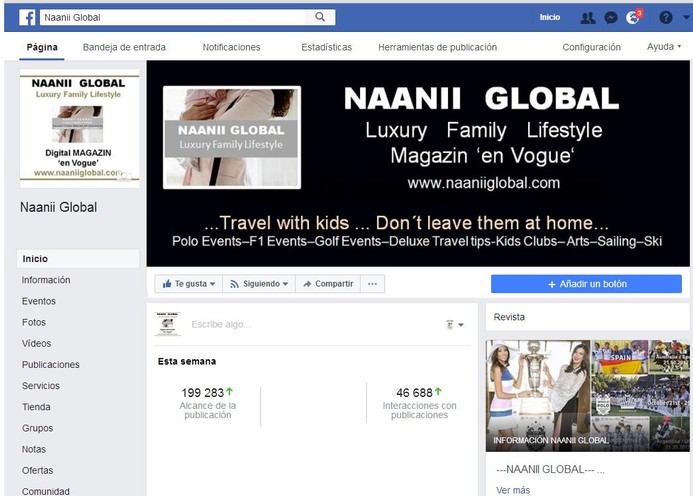
Task: Open Notas in the sidebar
Action: [34, 449]
